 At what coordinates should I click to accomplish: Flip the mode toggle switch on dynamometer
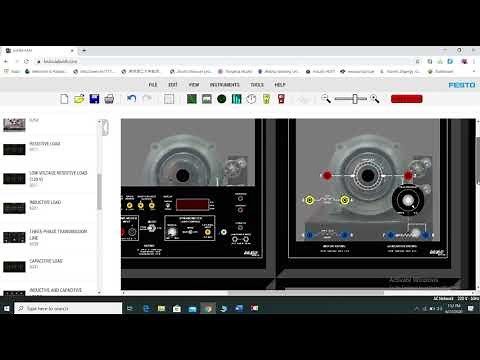click(190, 232)
